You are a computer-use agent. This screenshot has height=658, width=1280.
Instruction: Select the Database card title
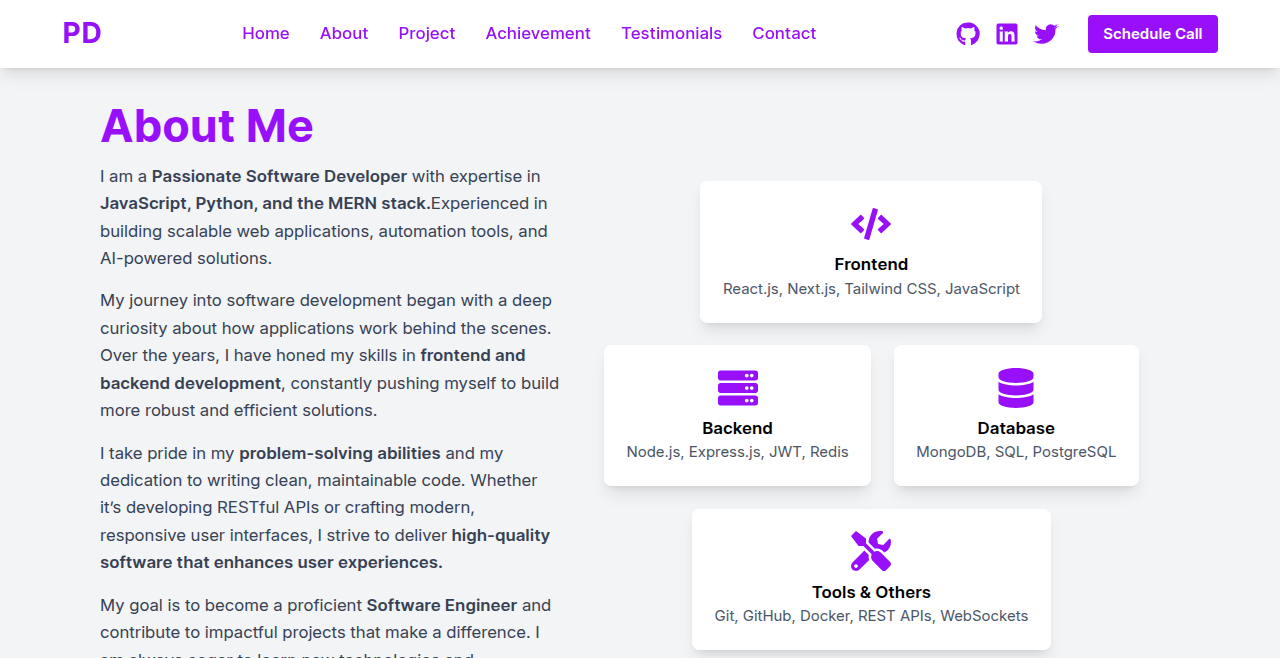click(1016, 428)
